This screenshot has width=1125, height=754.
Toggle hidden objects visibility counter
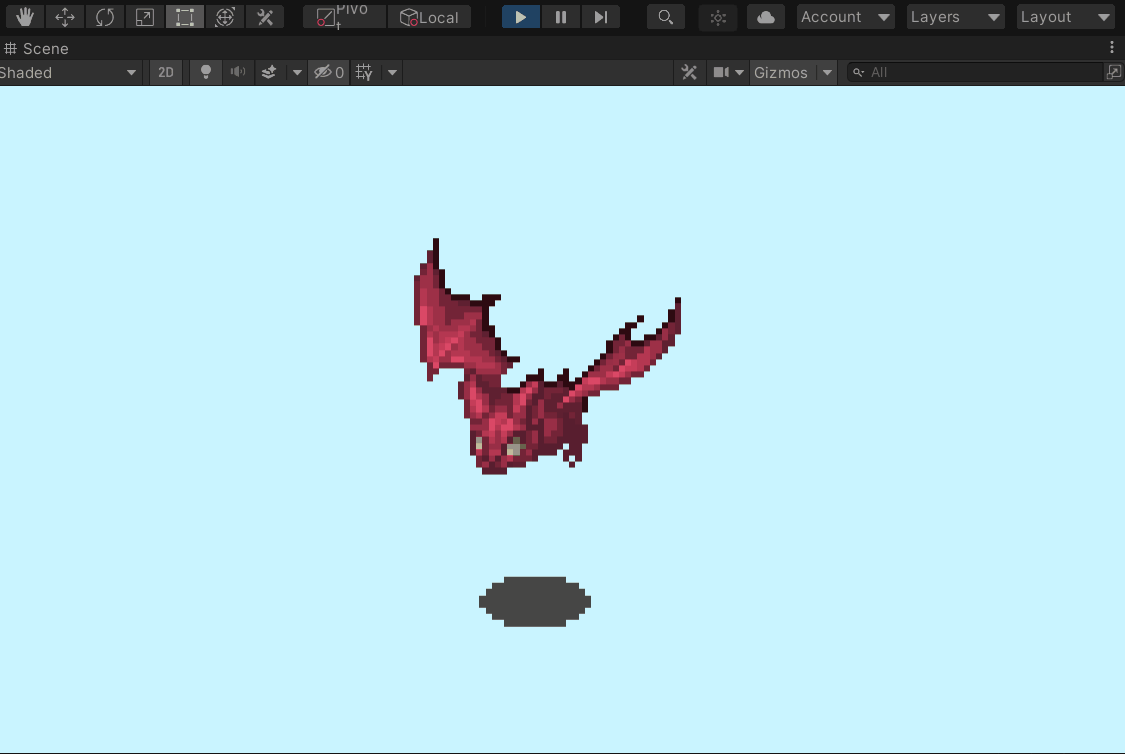pyautogui.click(x=329, y=72)
